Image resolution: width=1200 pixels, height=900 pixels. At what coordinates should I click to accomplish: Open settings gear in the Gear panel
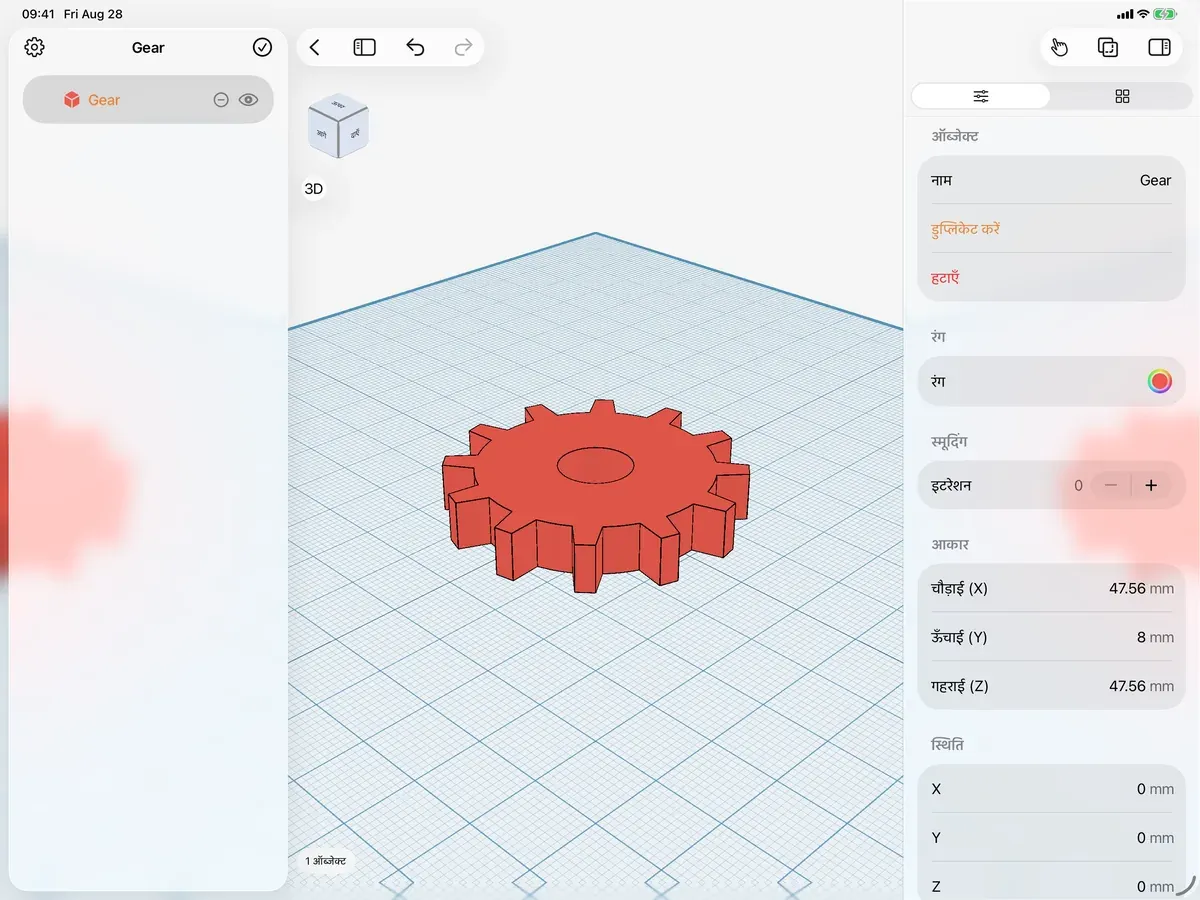click(35, 47)
